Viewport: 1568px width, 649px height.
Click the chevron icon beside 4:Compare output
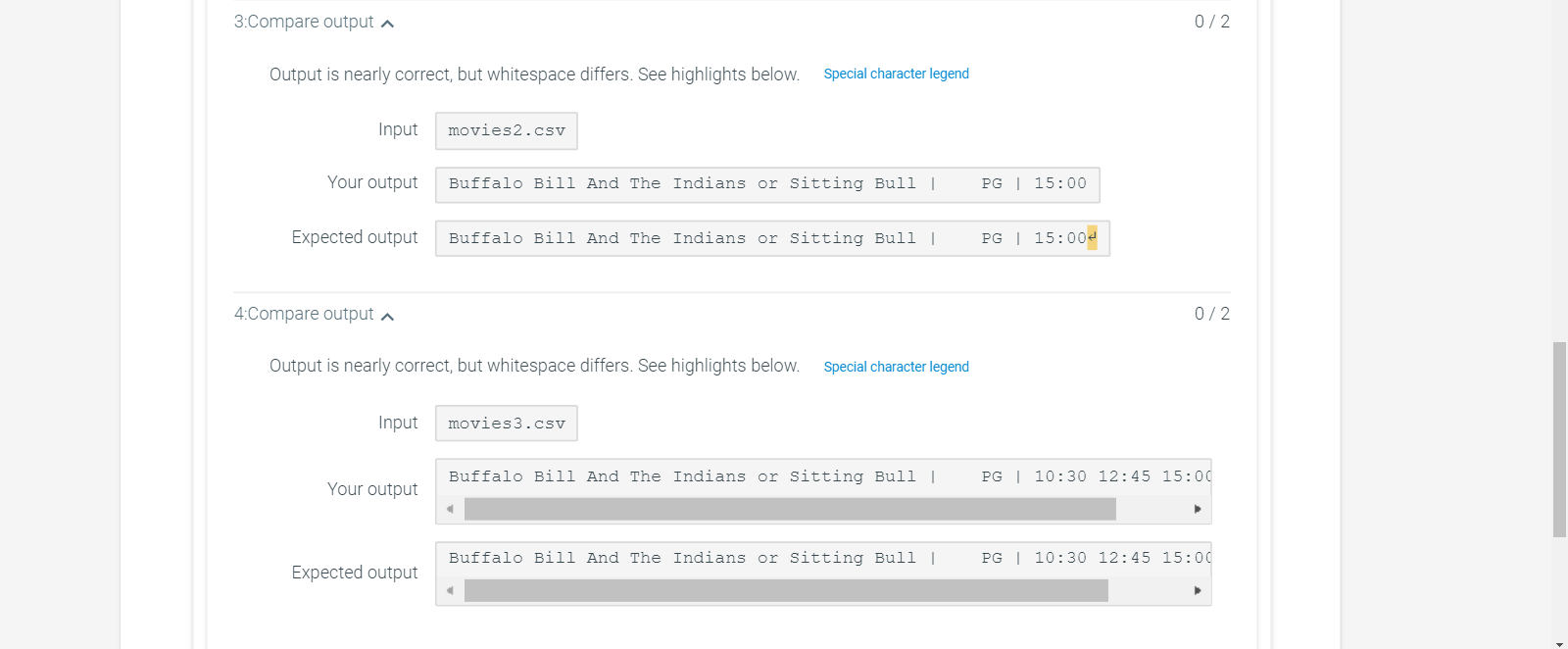coord(388,316)
